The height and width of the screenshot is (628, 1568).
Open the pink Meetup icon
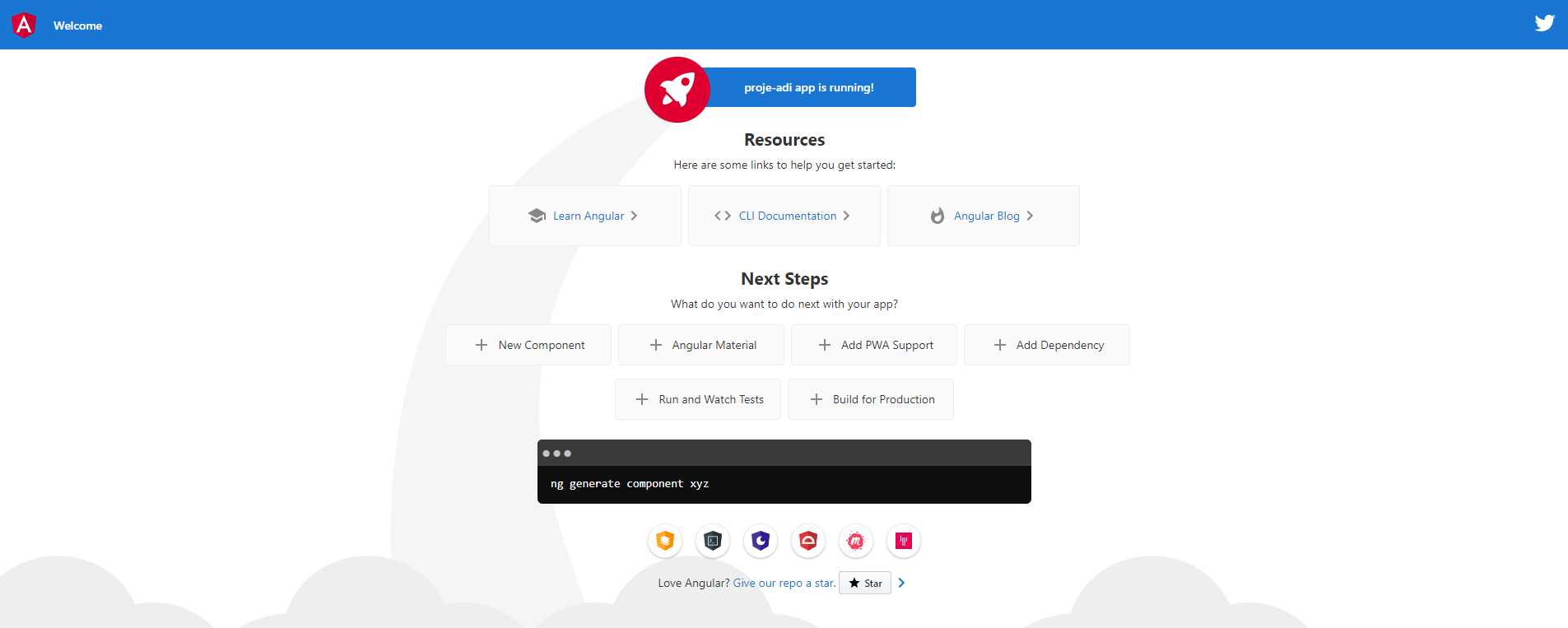click(856, 541)
